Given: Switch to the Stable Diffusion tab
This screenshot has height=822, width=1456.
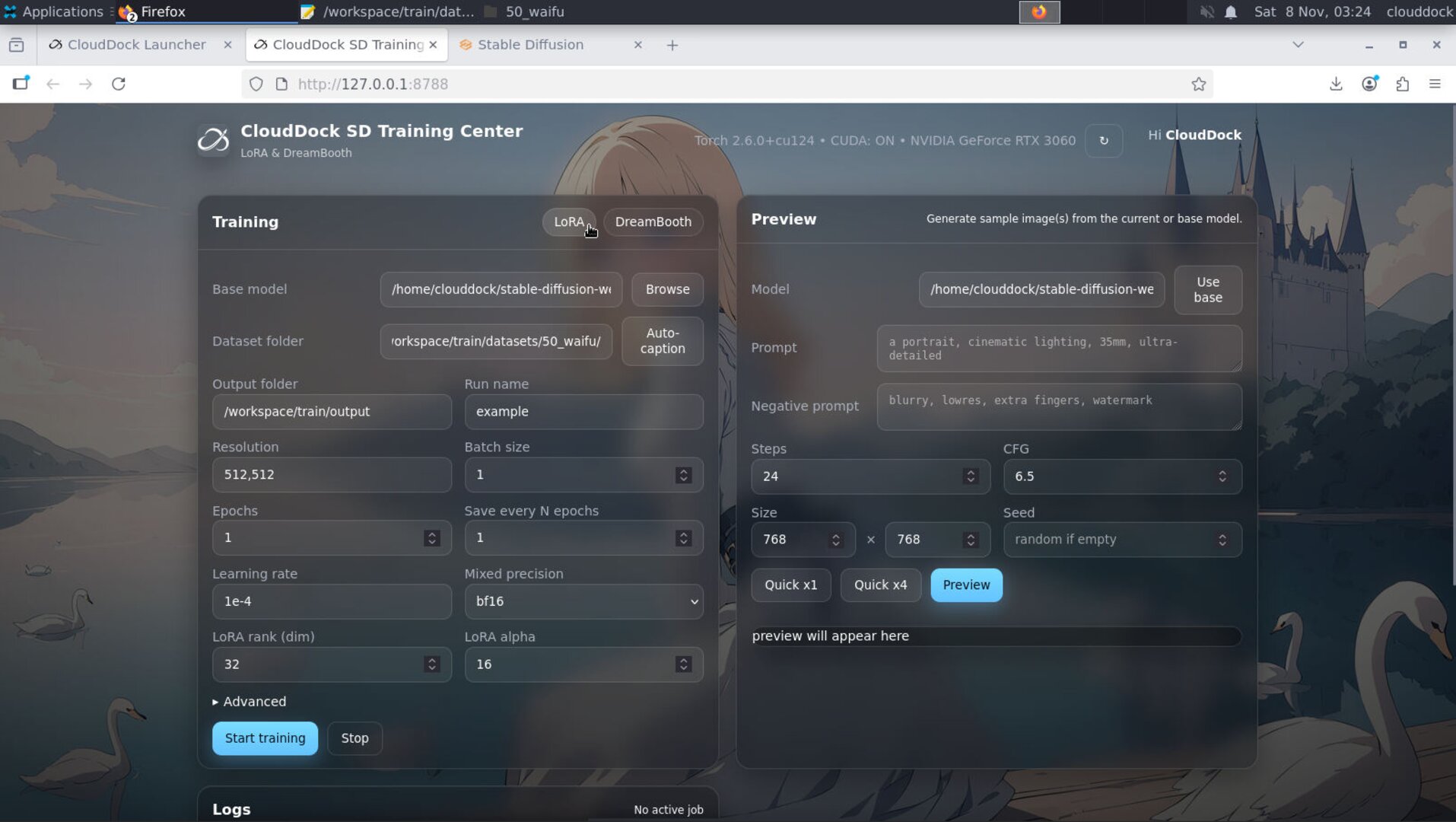Looking at the screenshot, I should coord(530,45).
